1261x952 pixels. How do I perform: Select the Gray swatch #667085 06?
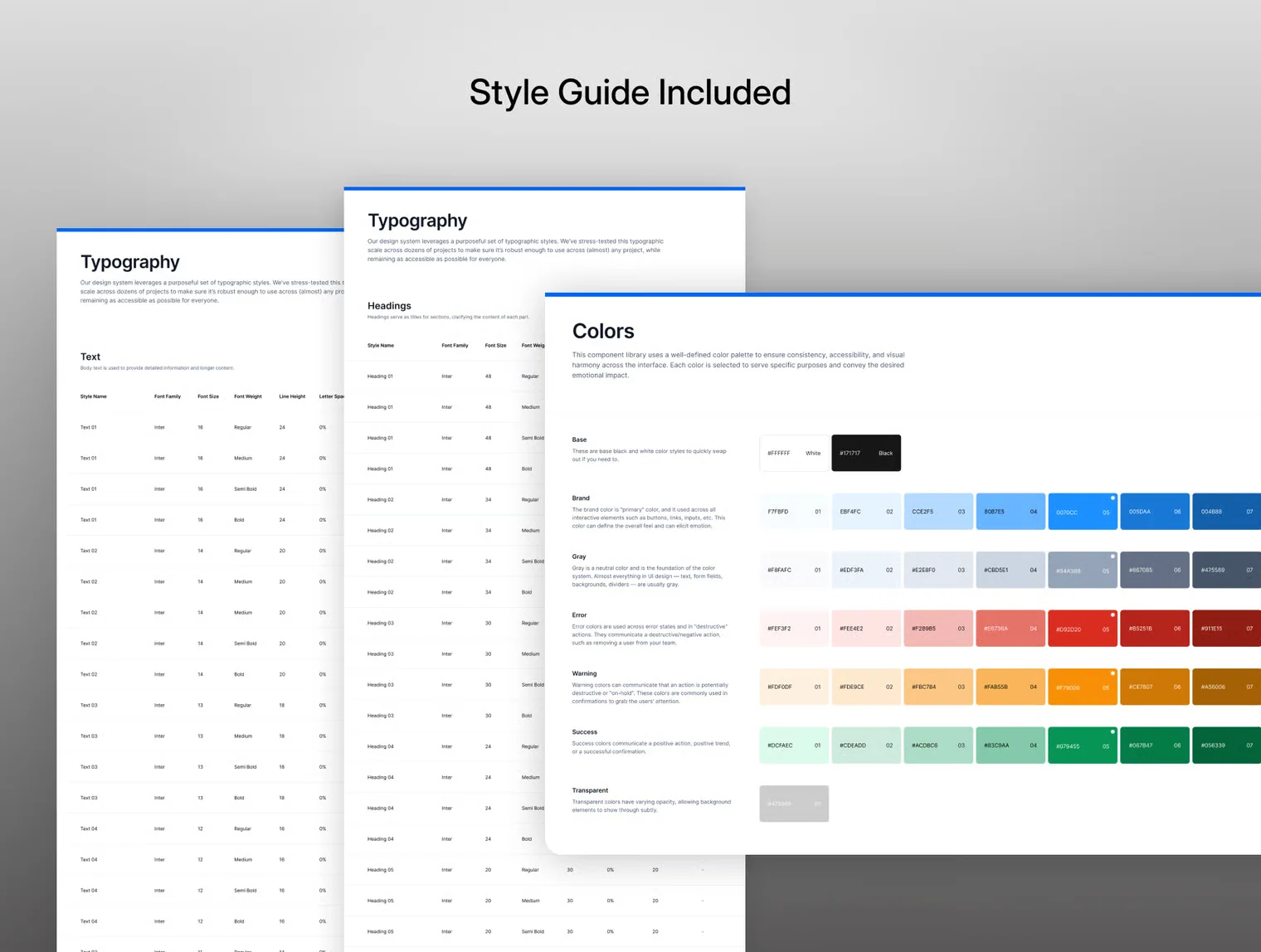click(x=1155, y=570)
